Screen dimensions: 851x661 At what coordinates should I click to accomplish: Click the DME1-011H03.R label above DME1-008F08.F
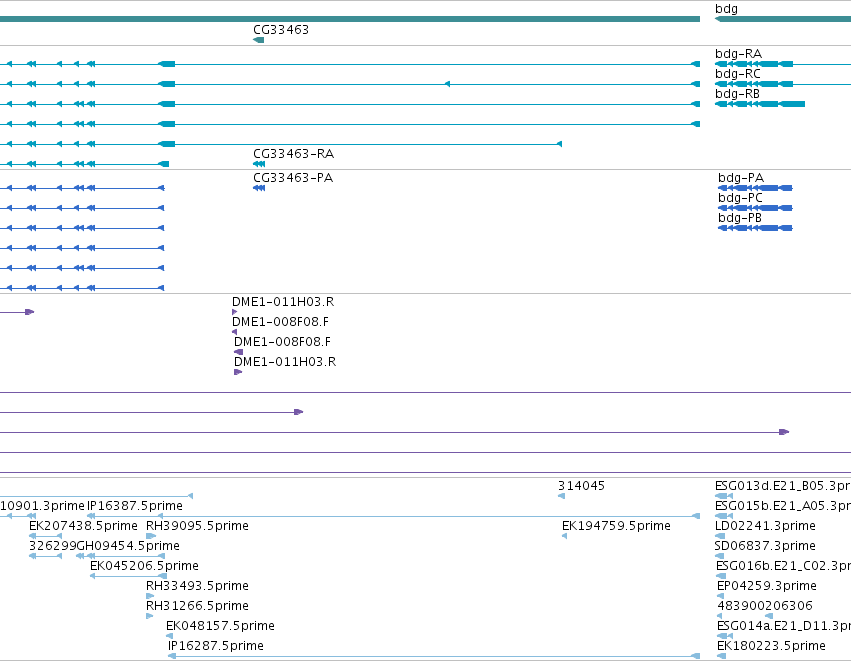coord(283,302)
